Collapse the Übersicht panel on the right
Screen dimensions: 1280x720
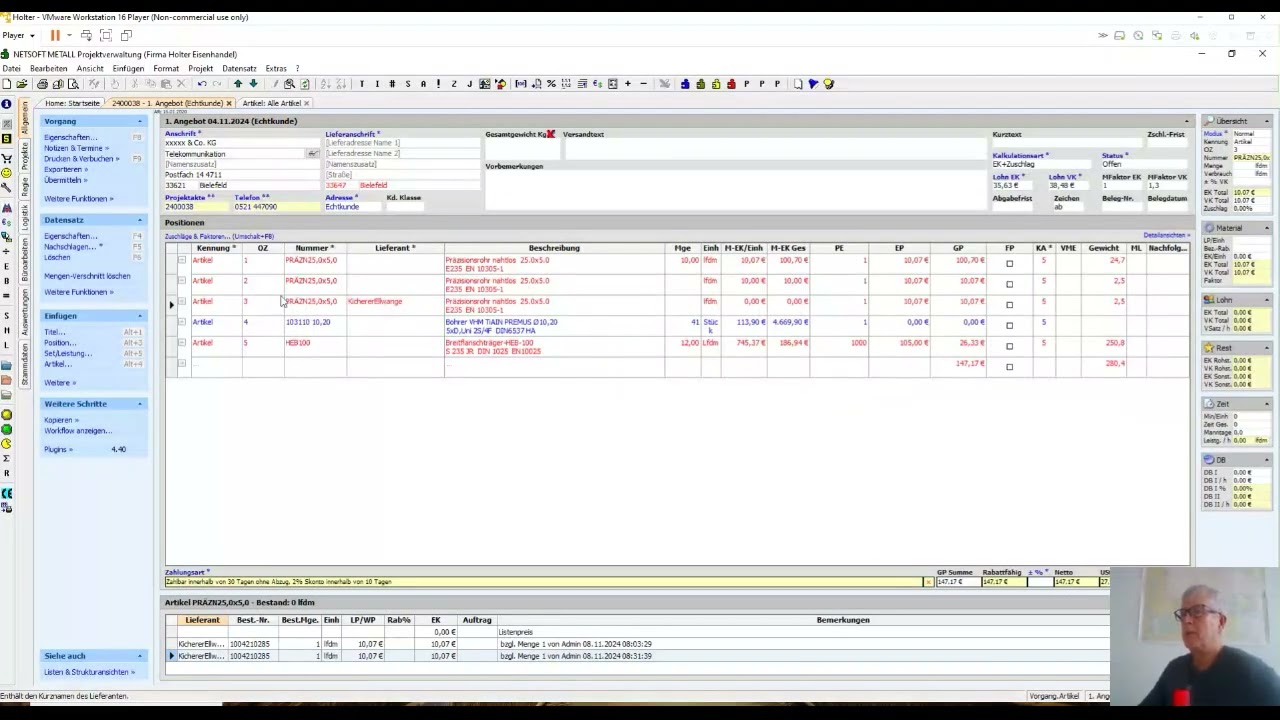click(x=1266, y=121)
